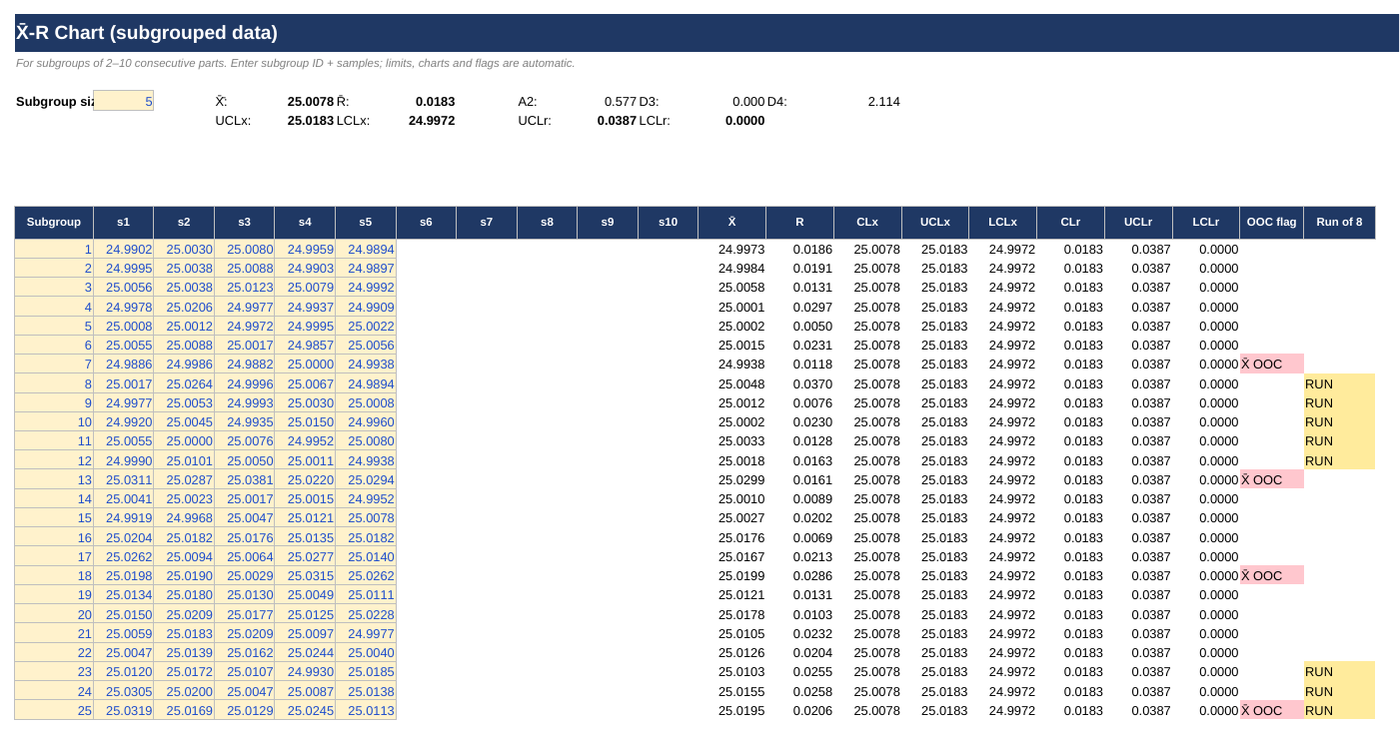1400x734 pixels.
Task: Click the CLr column header
Action: pyautogui.click(x=1070, y=222)
